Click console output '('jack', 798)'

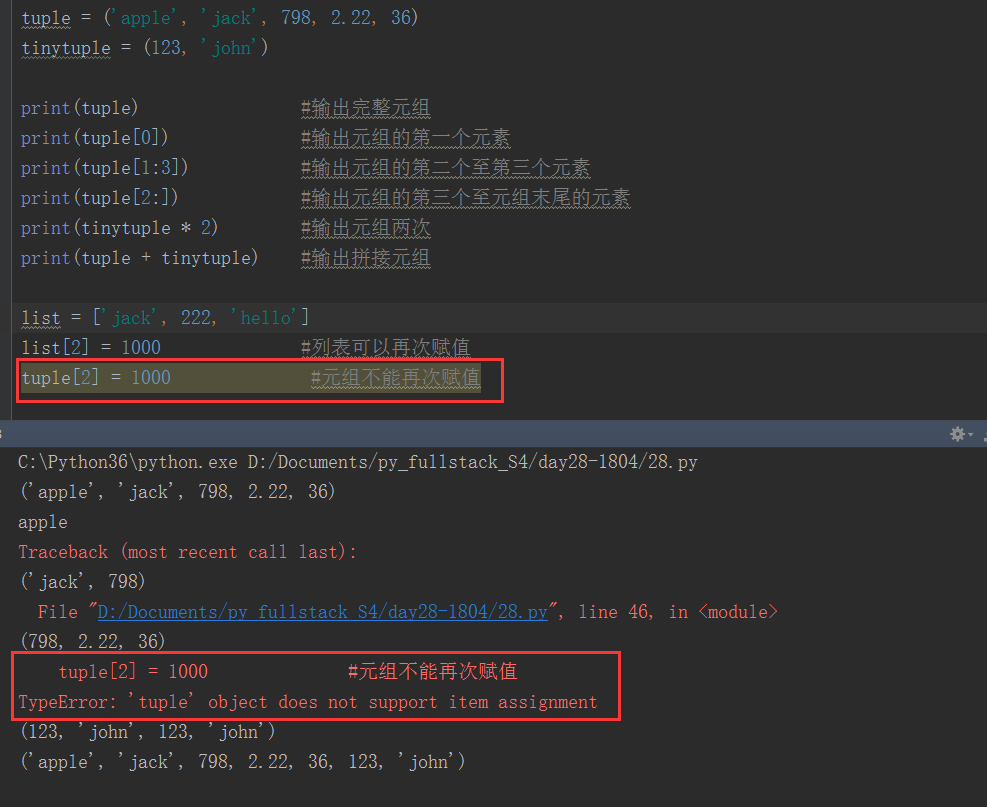coord(83,582)
